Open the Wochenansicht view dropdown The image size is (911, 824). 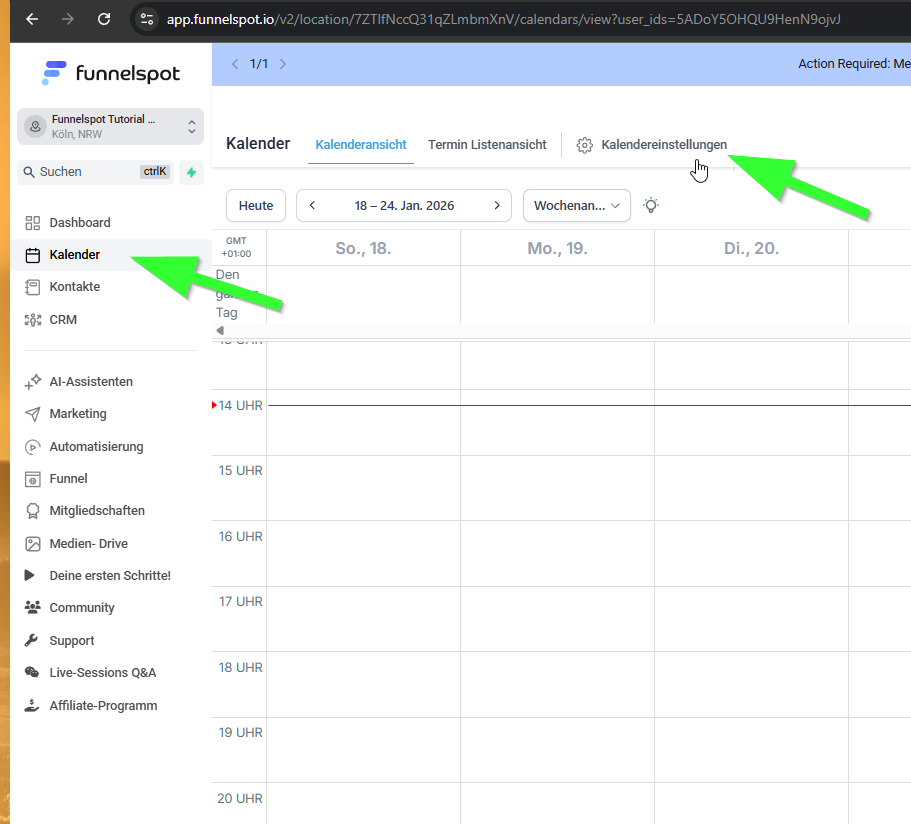click(x=577, y=206)
